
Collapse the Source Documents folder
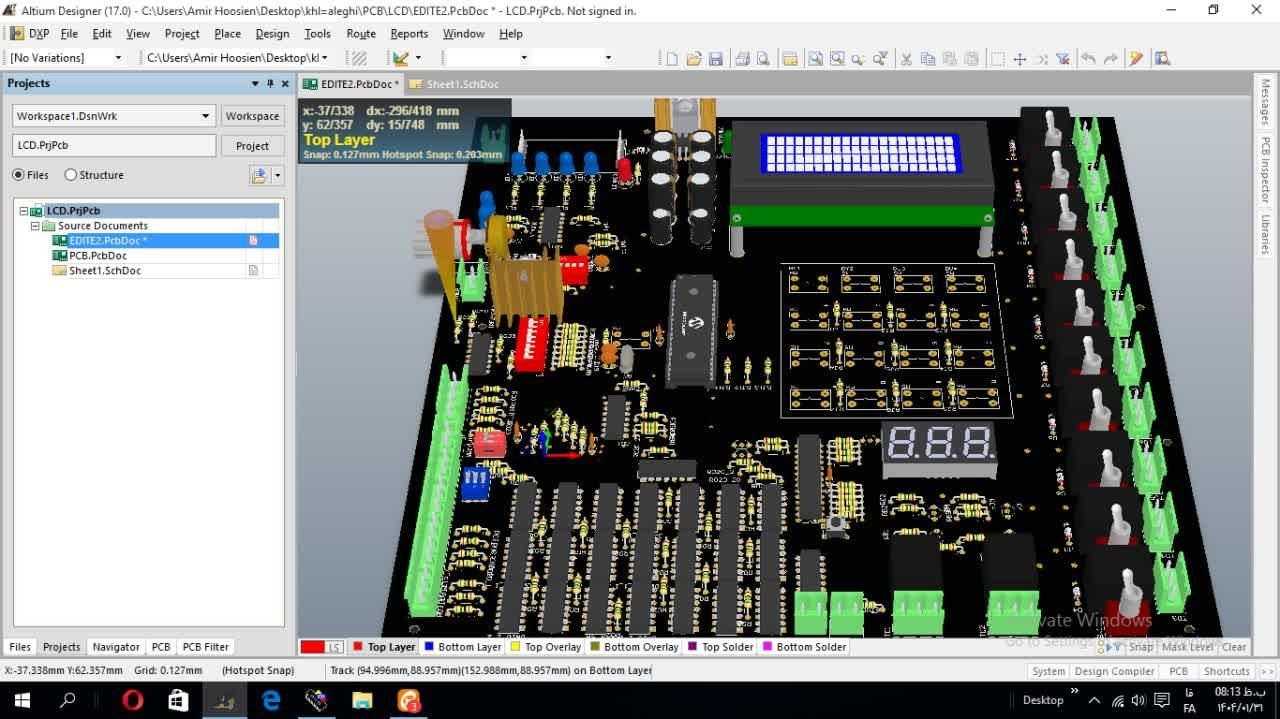[35, 226]
